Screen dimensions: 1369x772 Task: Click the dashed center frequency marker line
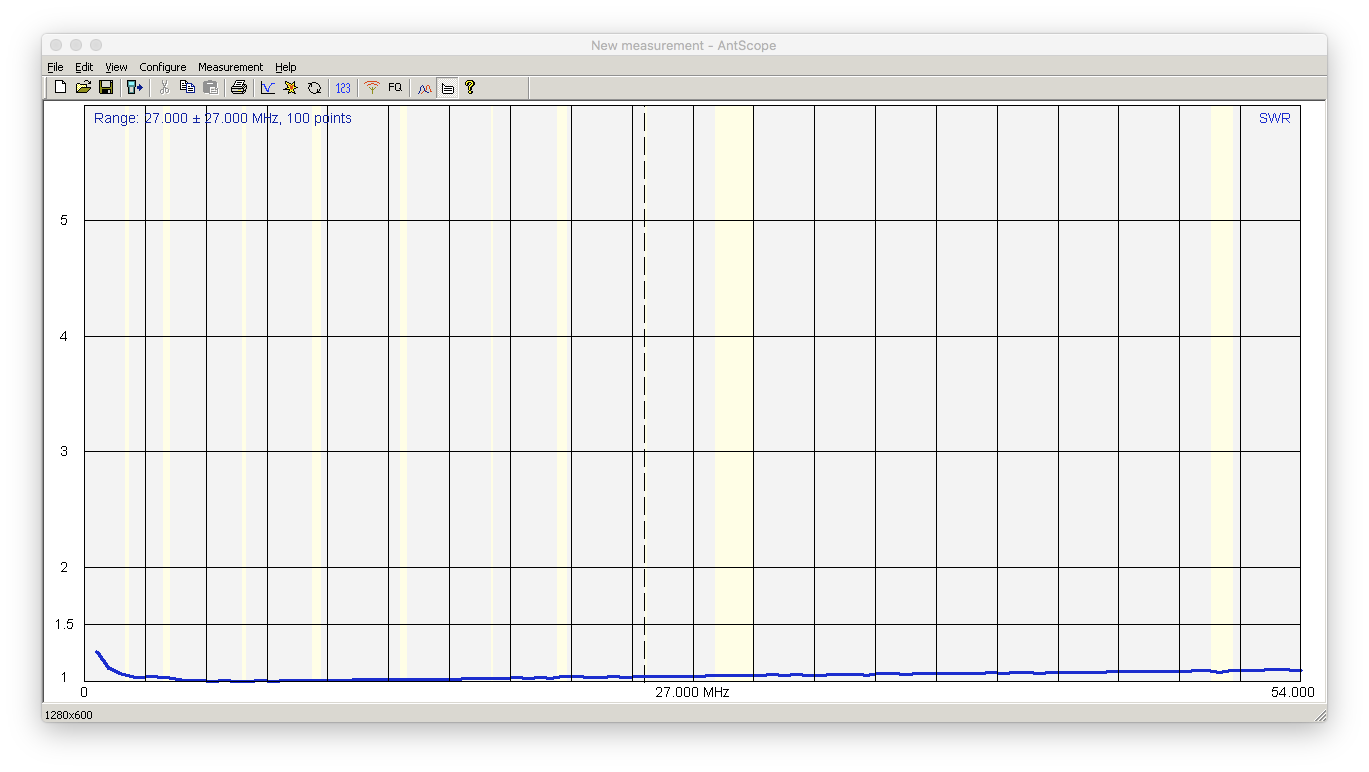644,400
